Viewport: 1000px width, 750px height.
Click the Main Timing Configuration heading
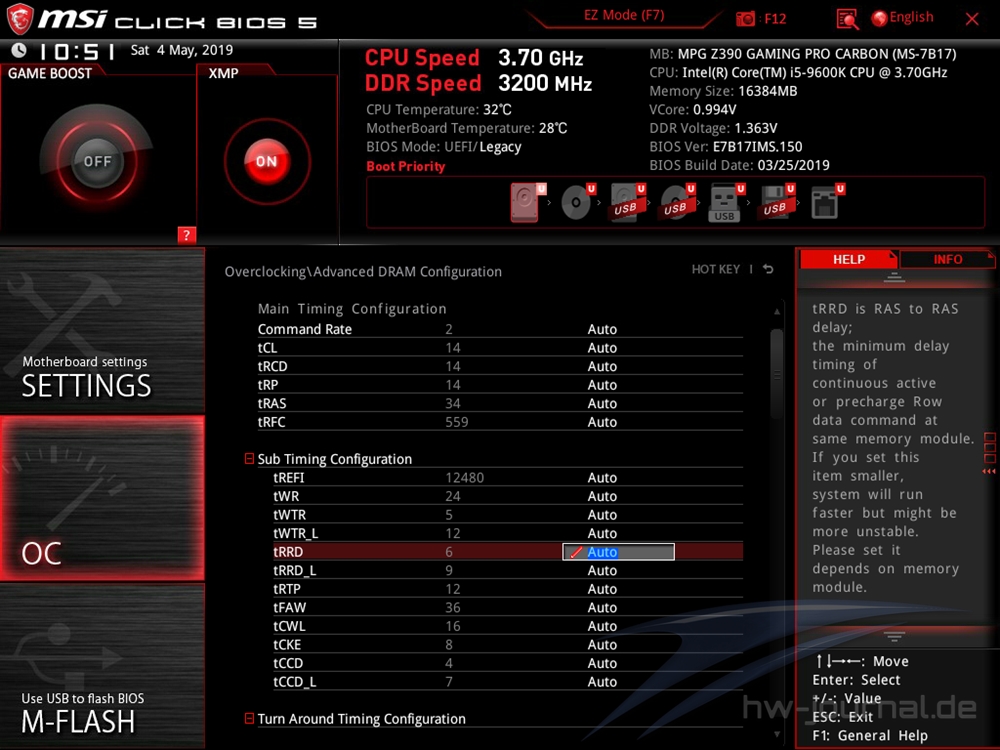click(352, 309)
